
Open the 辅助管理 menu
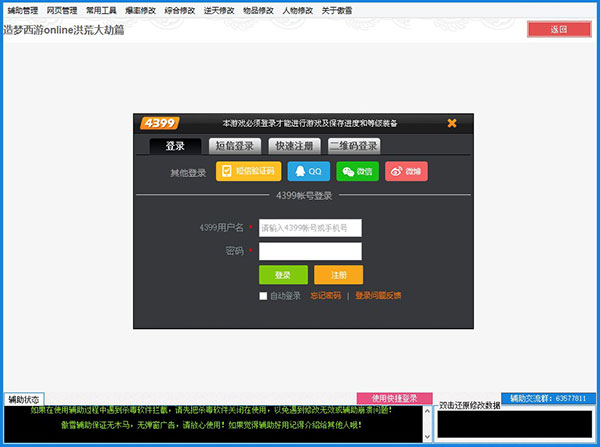[22, 10]
